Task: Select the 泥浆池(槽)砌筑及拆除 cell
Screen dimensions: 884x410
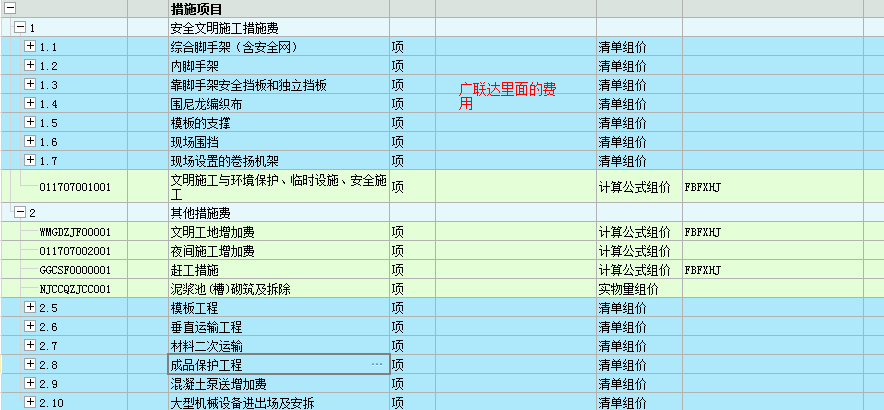Action: [279, 289]
